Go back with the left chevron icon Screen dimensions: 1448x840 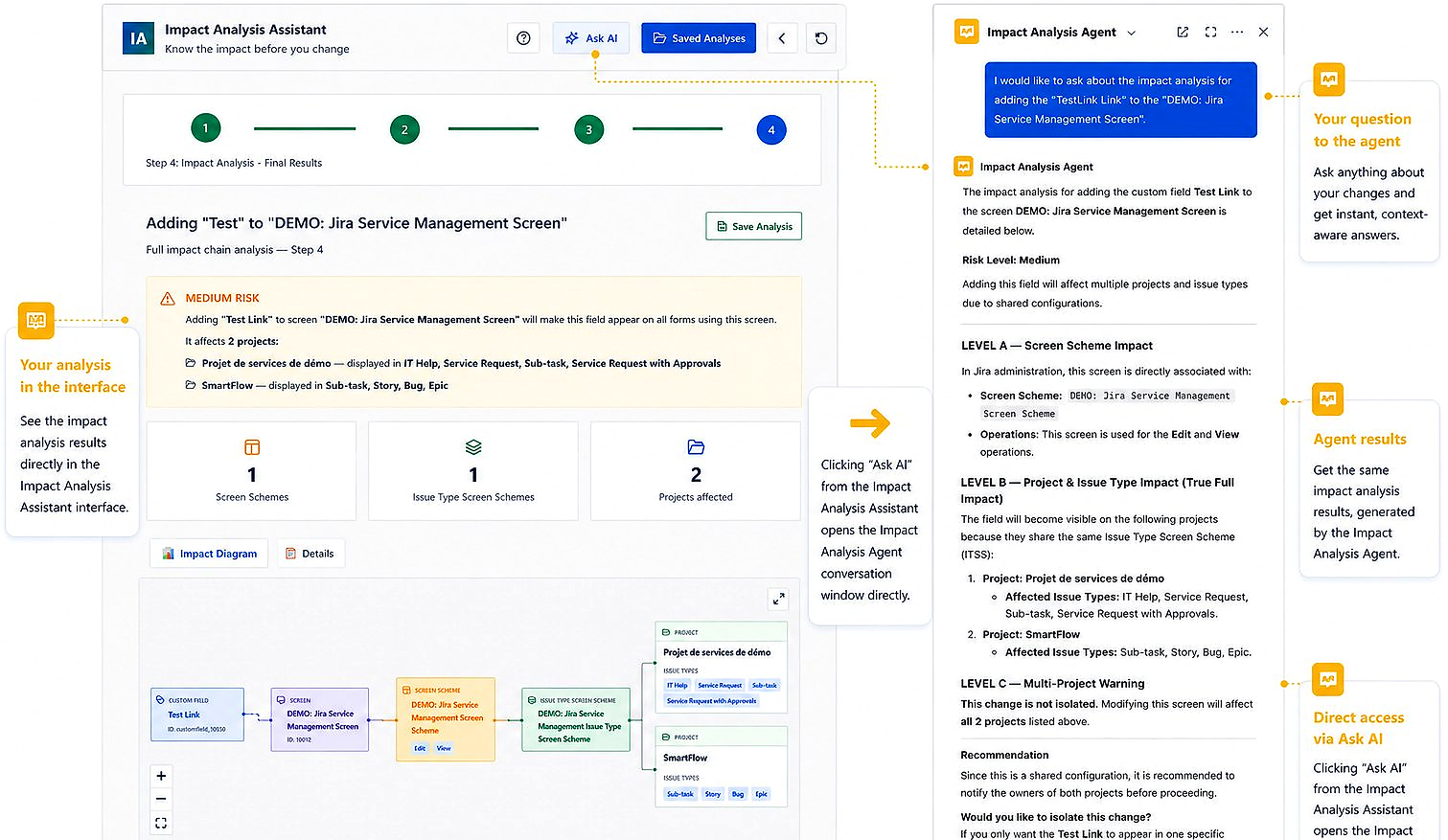(x=782, y=38)
